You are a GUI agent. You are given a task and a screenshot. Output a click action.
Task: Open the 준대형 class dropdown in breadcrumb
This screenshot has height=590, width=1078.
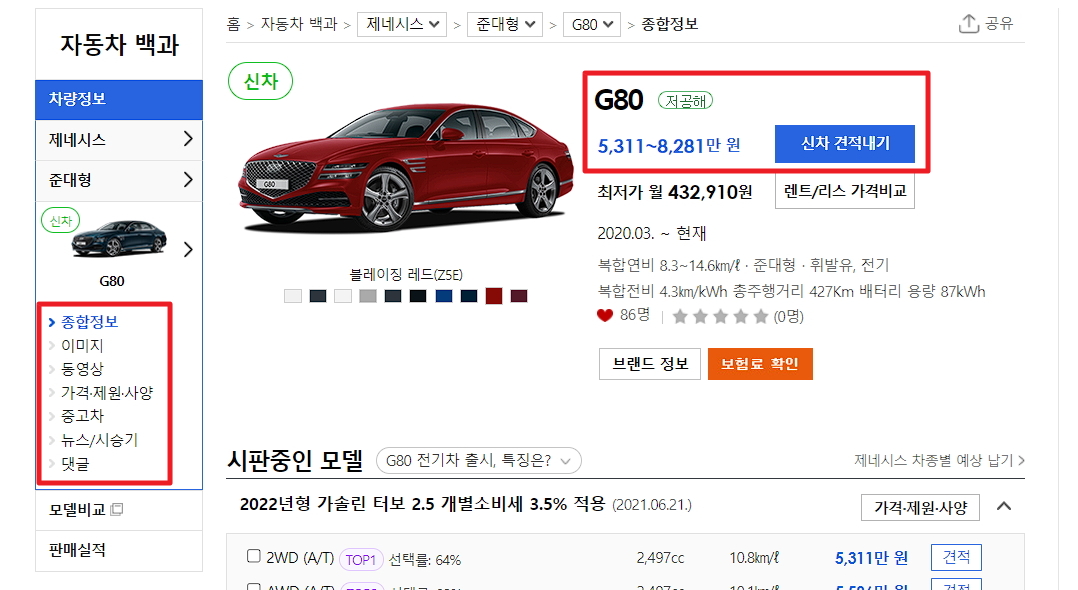pyautogui.click(x=505, y=25)
